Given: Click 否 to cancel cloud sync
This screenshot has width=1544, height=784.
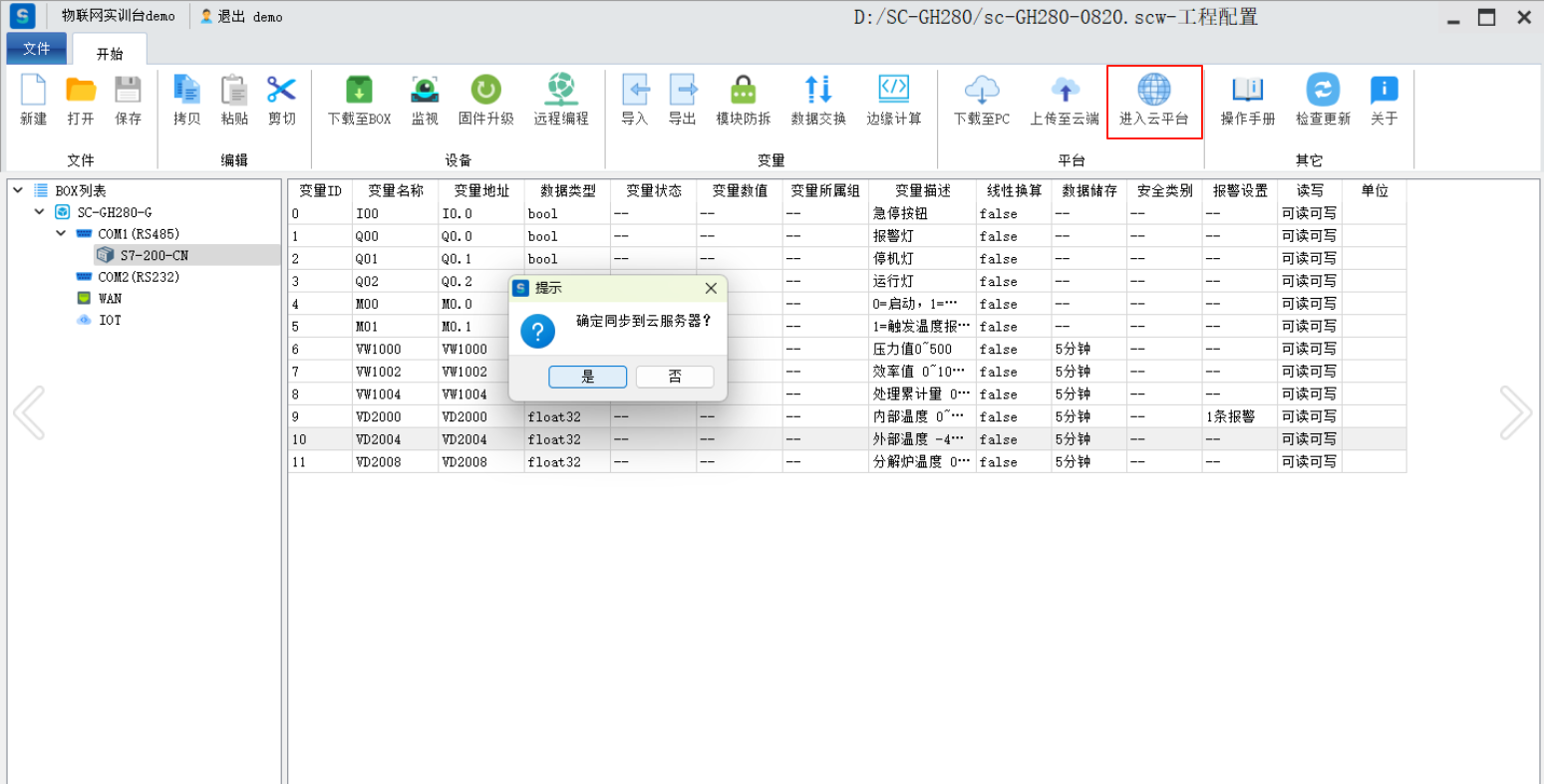Looking at the screenshot, I should [675, 377].
